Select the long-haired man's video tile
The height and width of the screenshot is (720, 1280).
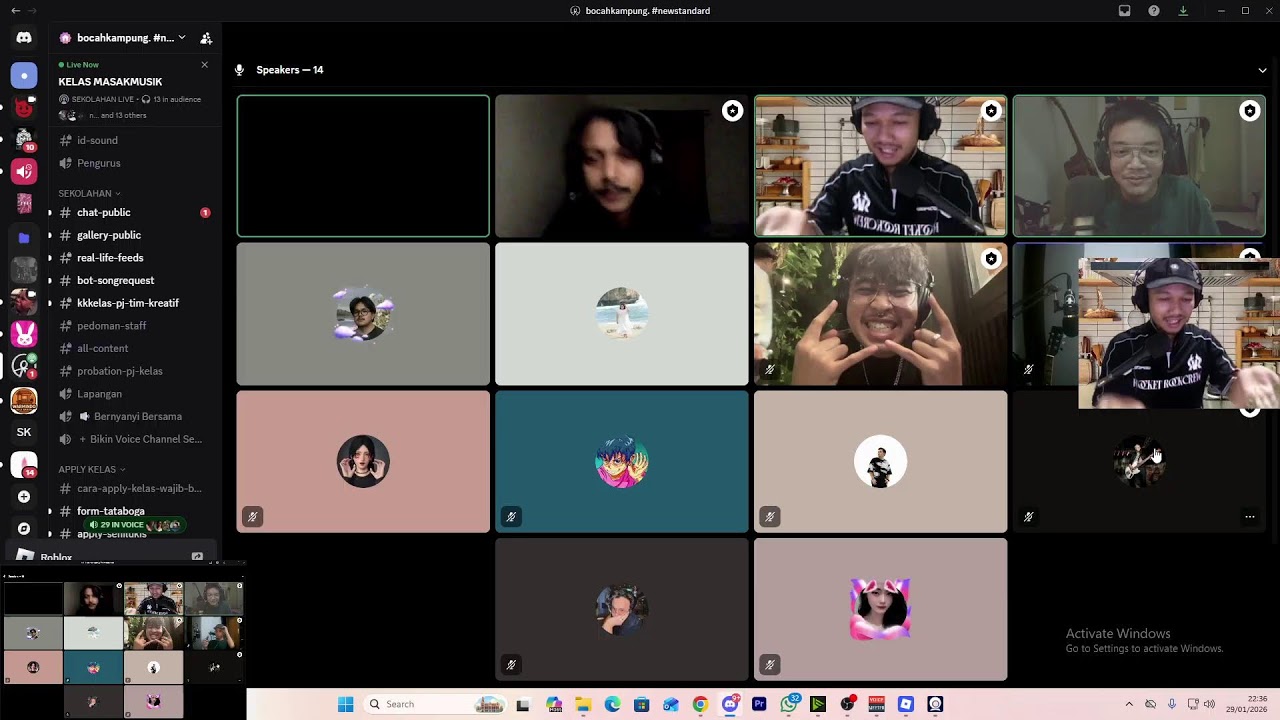[x=622, y=166]
